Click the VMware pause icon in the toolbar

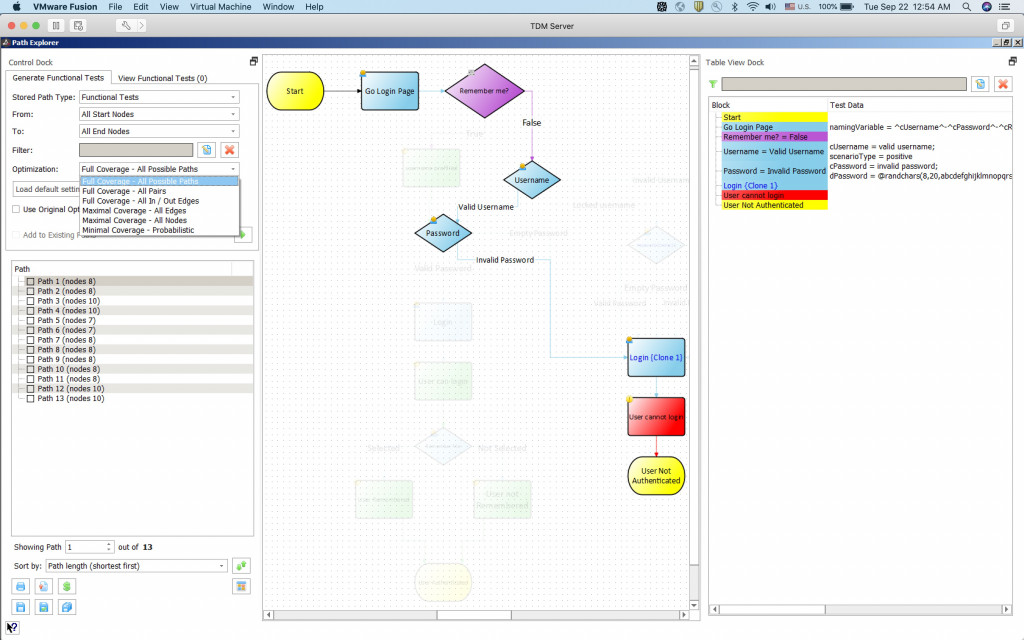tap(56, 26)
